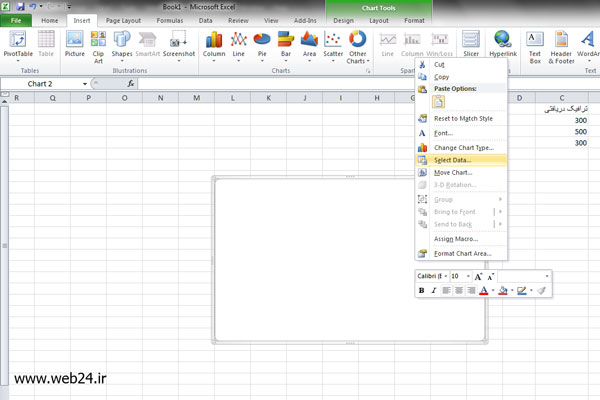Open the Shapes gallery
600x400 pixels.
tap(122, 46)
